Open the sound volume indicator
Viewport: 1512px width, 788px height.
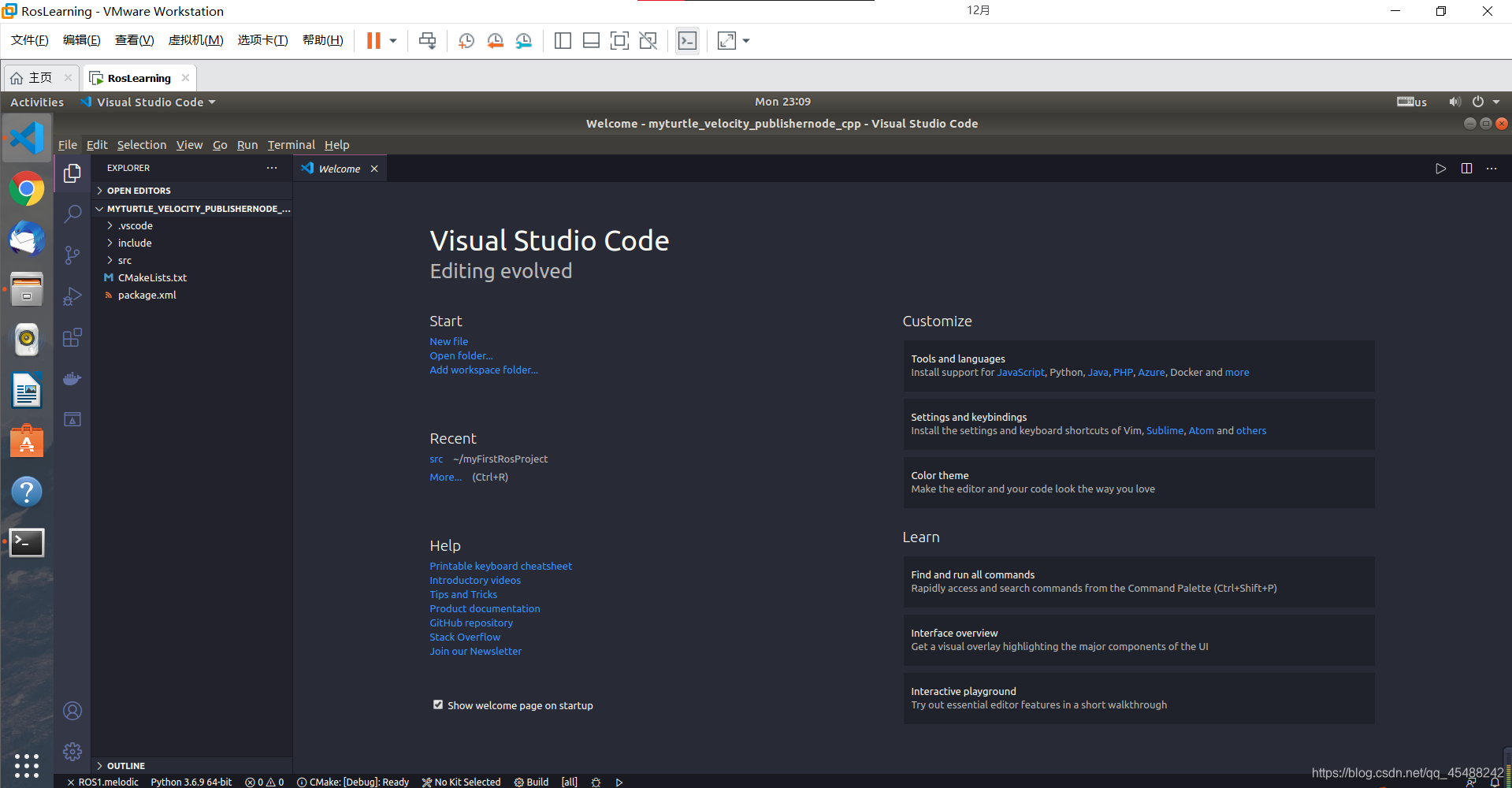click(1454, 102)
